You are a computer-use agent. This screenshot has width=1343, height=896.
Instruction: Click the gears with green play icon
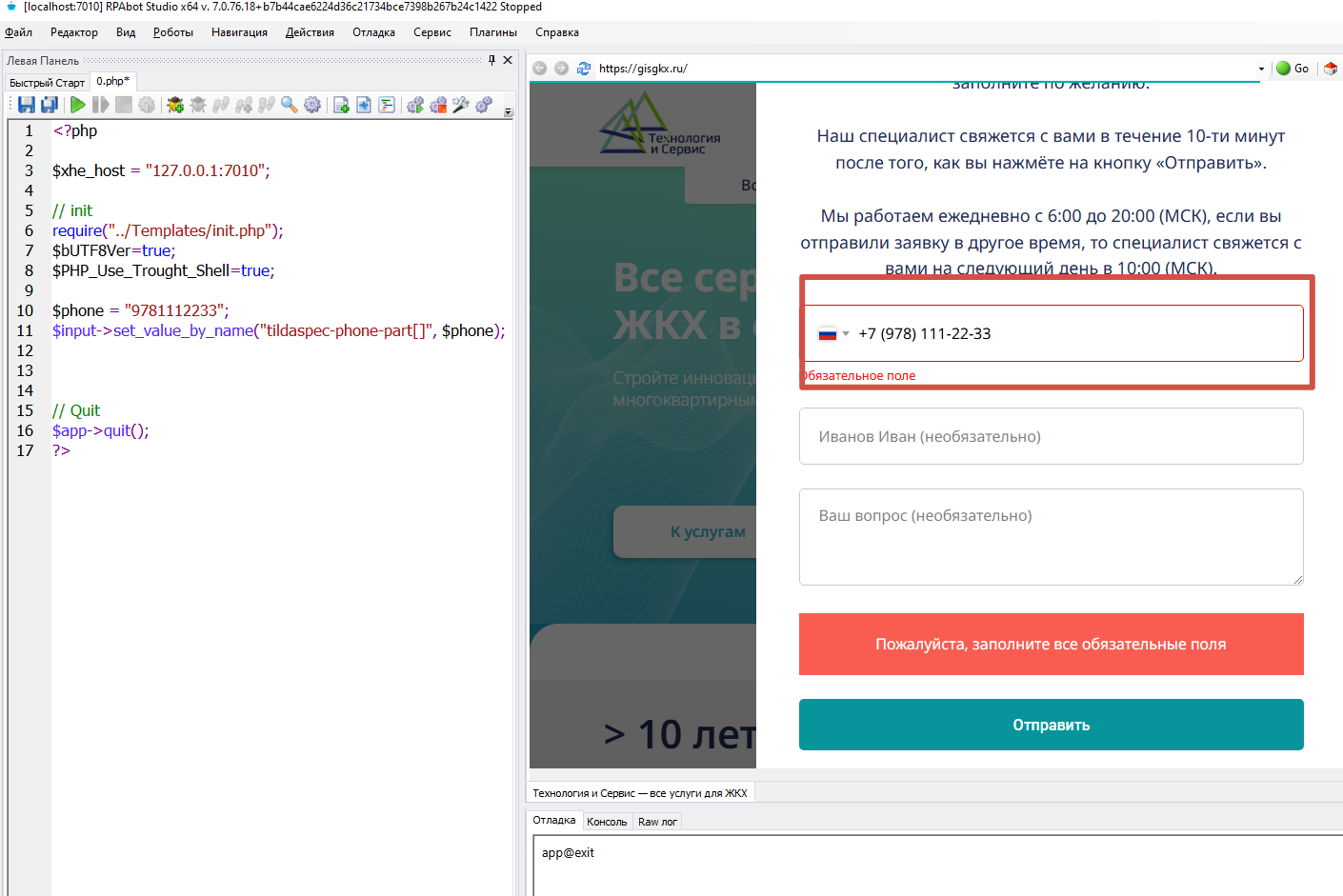pyautogui.click(x=415, y=105)
